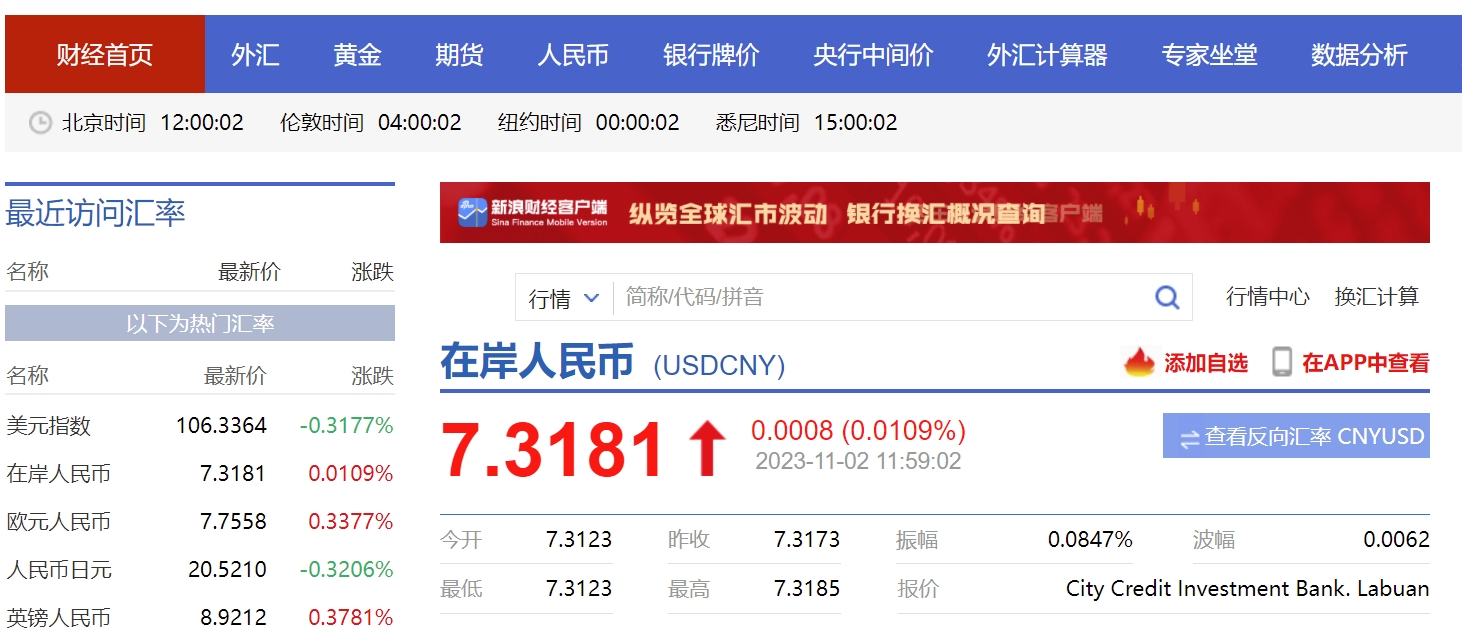Viewport: 1462px width, 633px height.
Task: Expand the 行情 dropdown in search bar
Action: (564, 298)
